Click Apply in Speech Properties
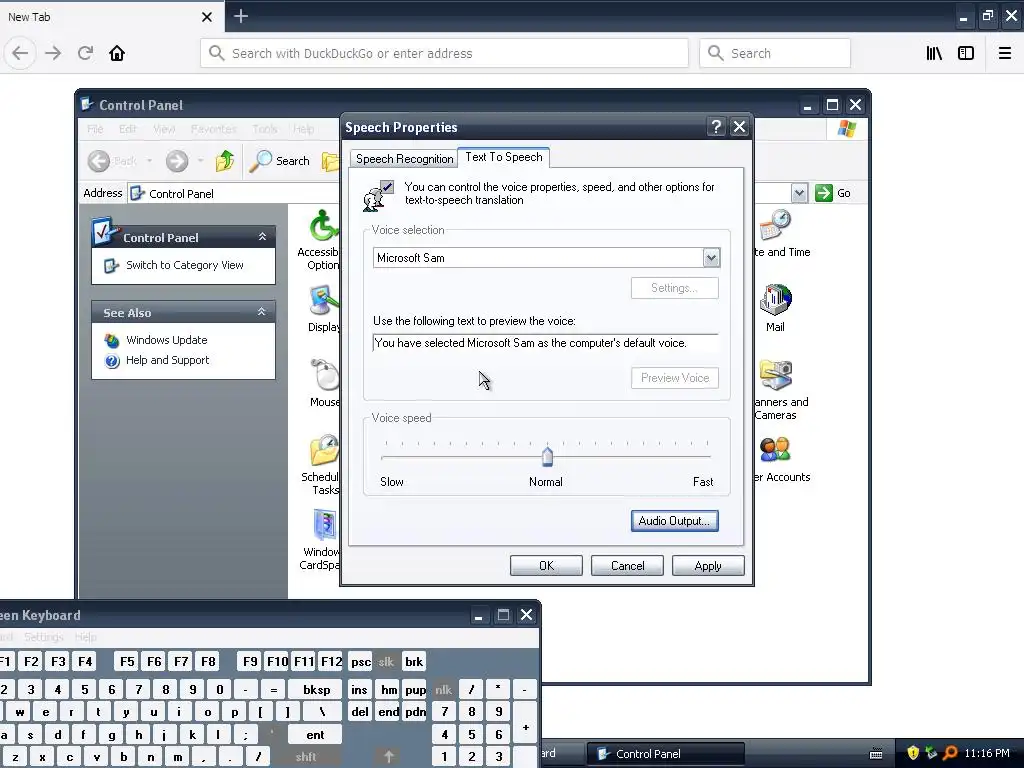 click(708, 566)
